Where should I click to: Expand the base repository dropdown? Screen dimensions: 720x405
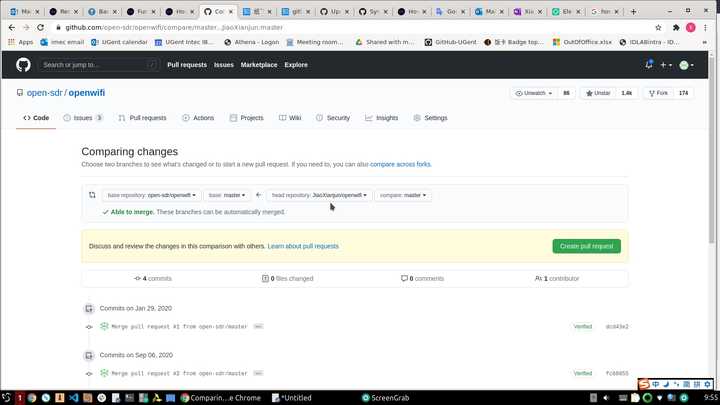point(152,195)
